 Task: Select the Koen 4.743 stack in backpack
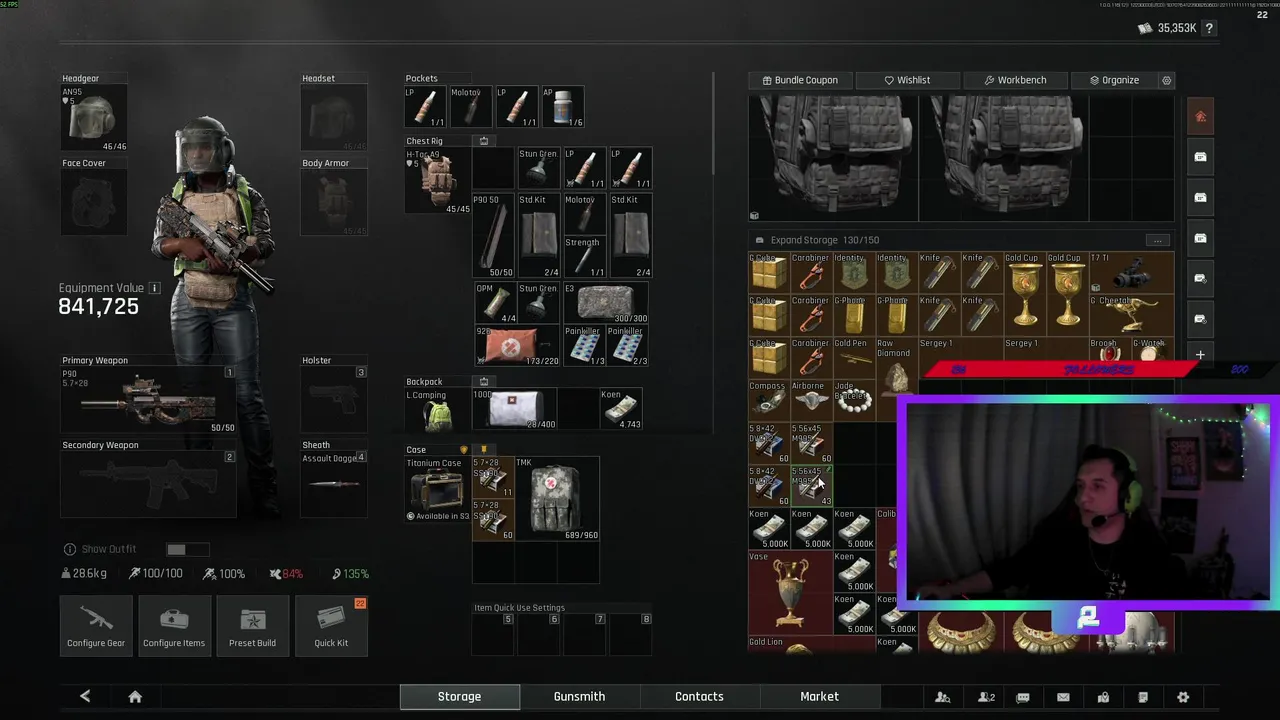[621, 409]
